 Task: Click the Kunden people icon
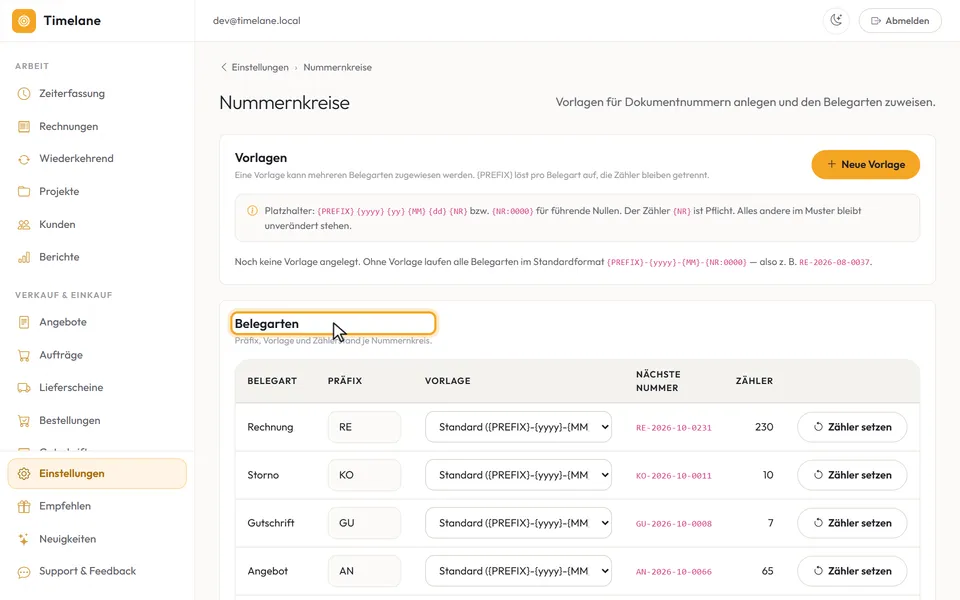click(x=24, y=225)
